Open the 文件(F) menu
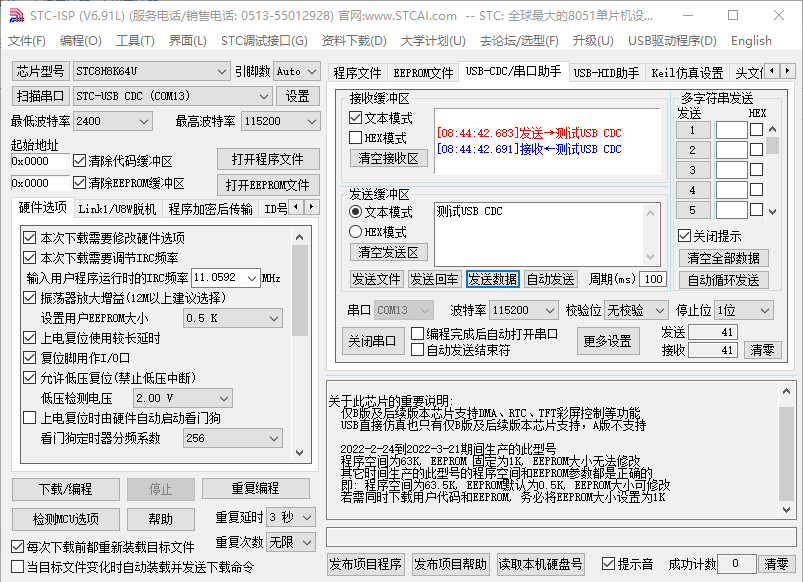 (27, 41)
